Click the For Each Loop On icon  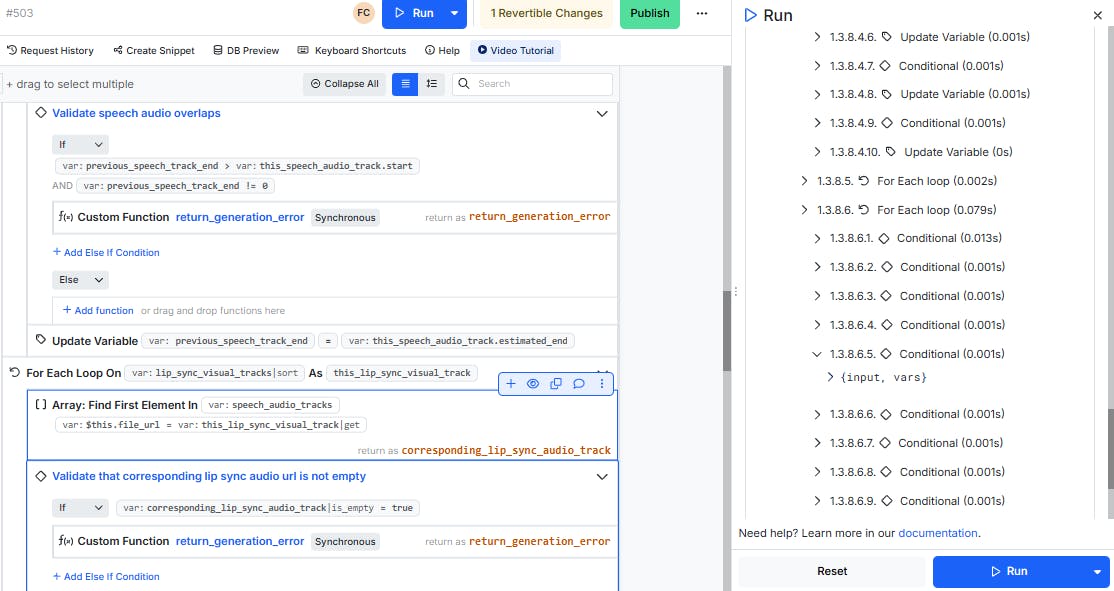pos(14,372)
